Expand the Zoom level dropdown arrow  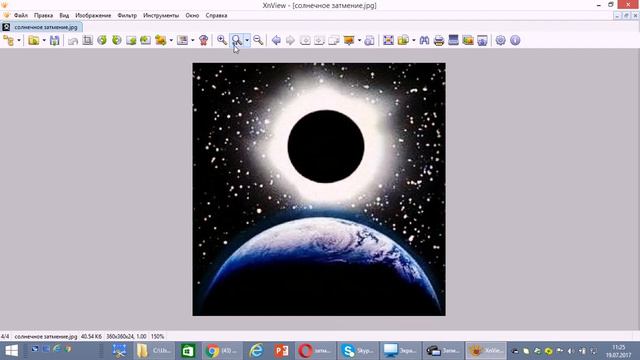[x=247, y=40]
